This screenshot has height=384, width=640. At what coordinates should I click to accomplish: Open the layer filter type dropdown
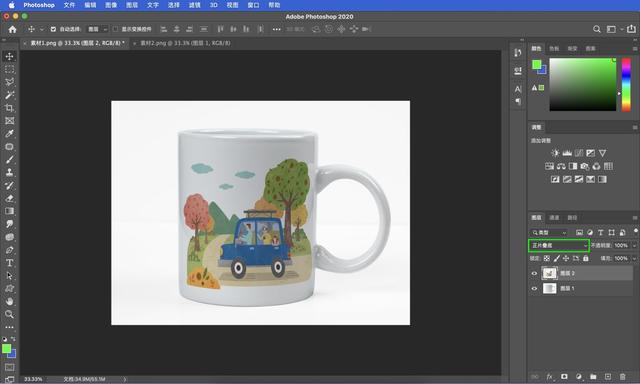[549, 233]
